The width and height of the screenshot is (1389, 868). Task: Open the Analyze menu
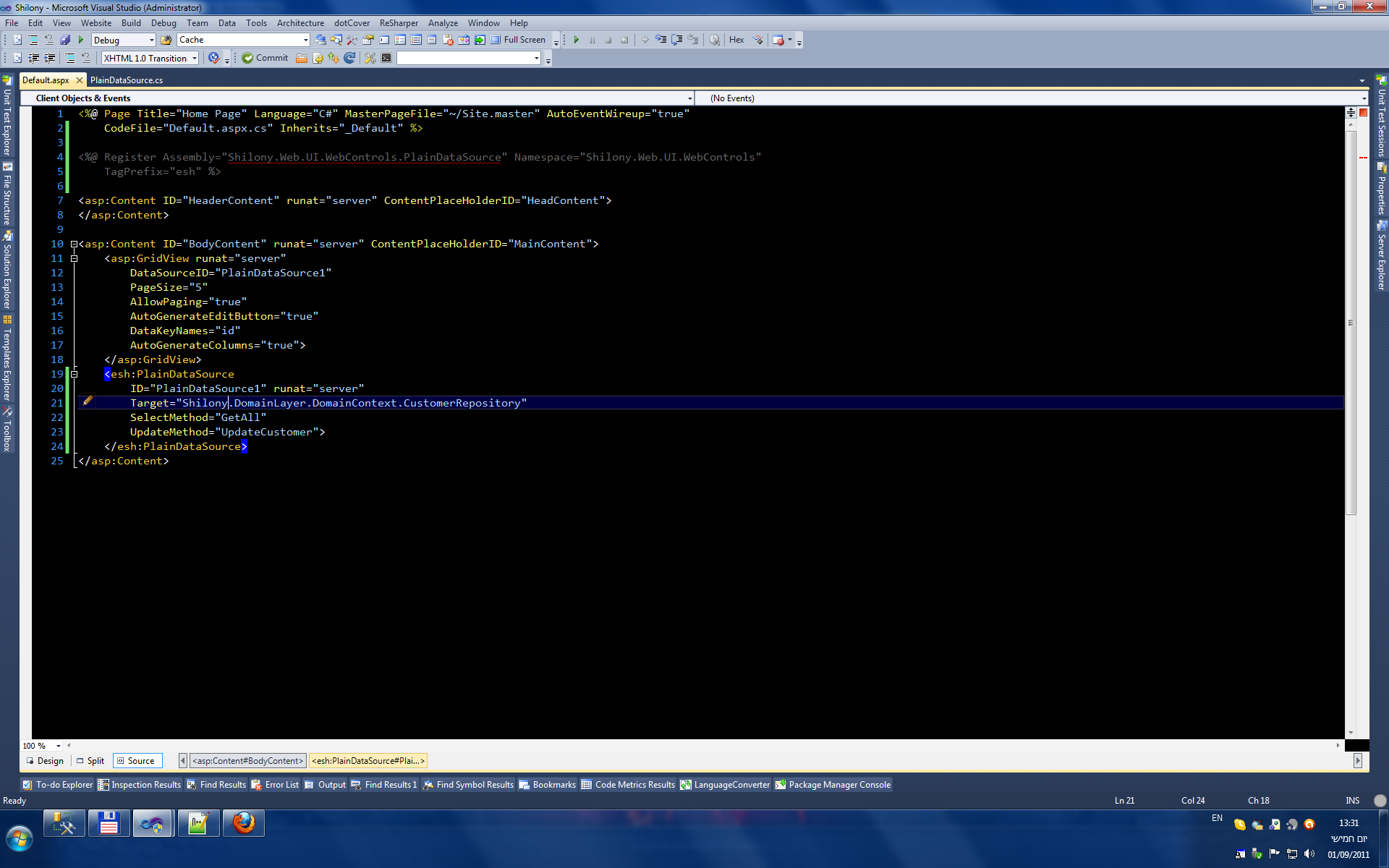(x=443, y=23)
